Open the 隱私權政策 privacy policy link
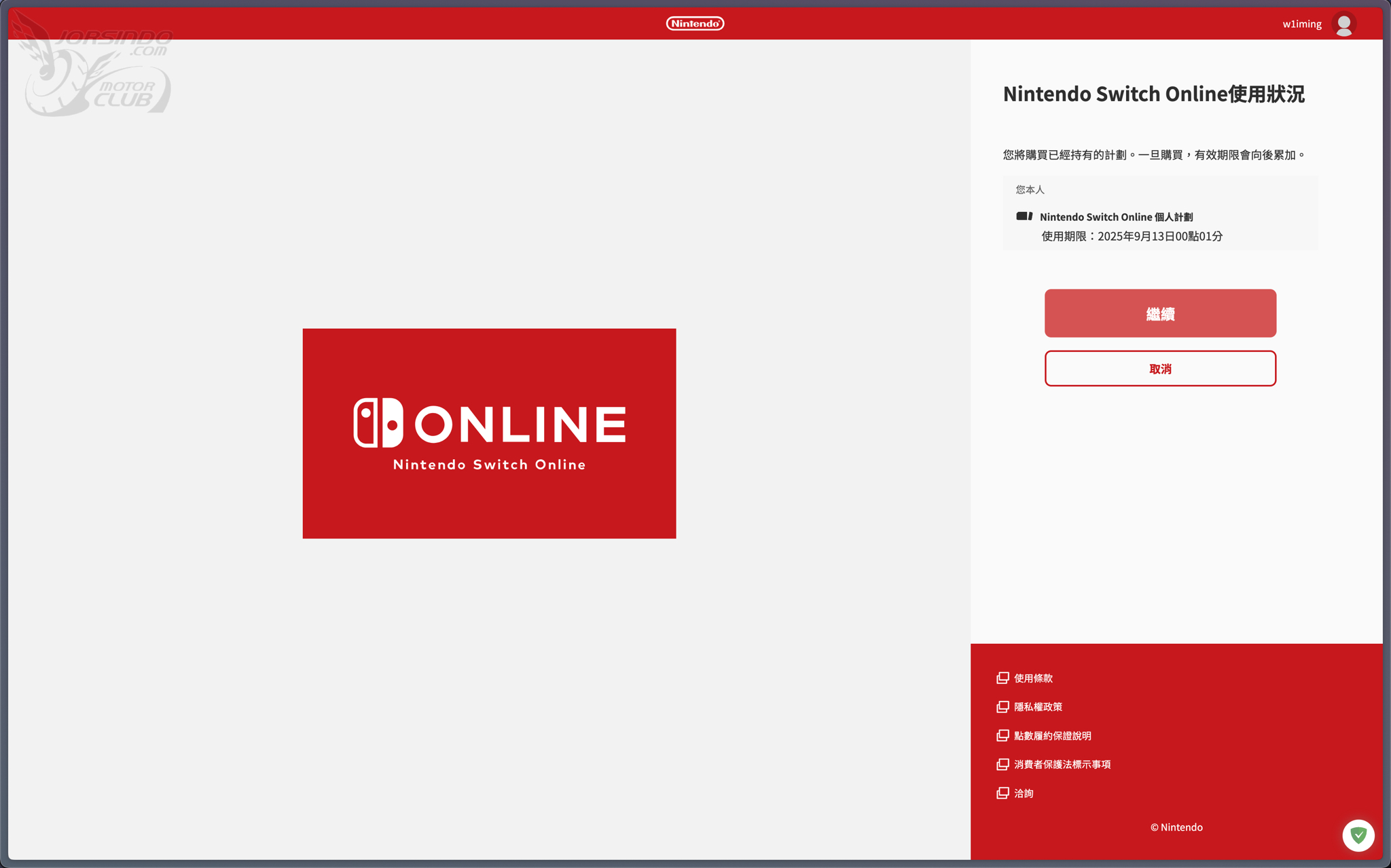1391x868 pixels. coord(1038,707)
